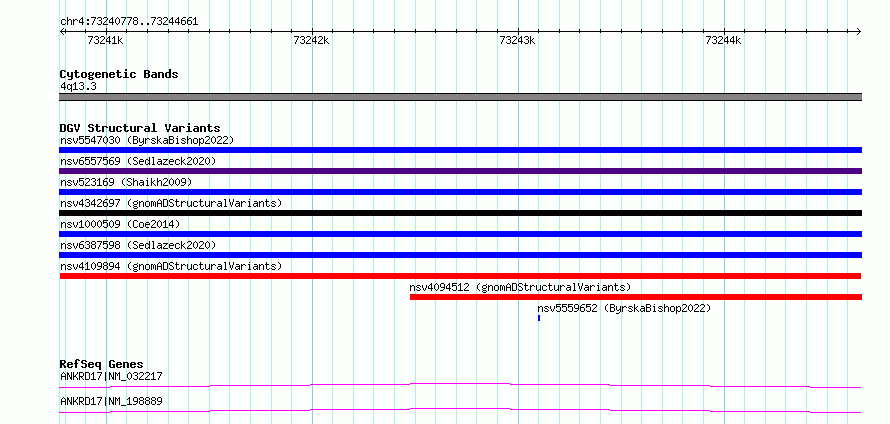Click the nsv1000509 (Coe2014) label
The image size is (890, 424).
click(120, 224)
